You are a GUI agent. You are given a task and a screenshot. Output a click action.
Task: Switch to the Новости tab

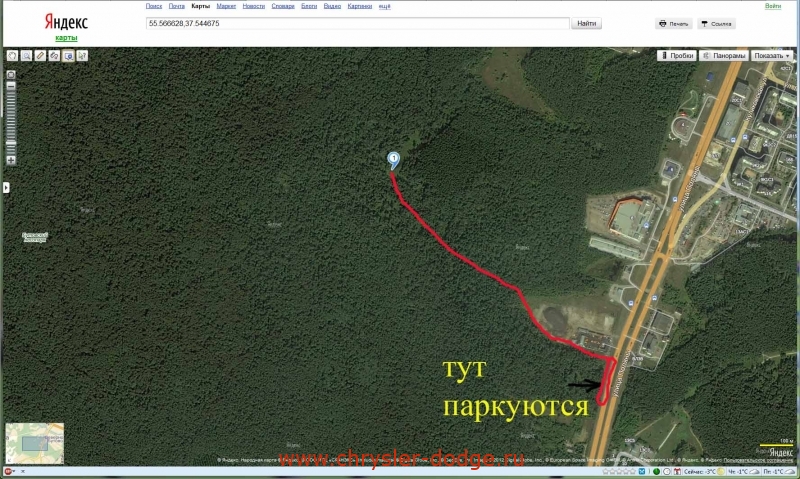pyautogui.click(x=254, y=6)
